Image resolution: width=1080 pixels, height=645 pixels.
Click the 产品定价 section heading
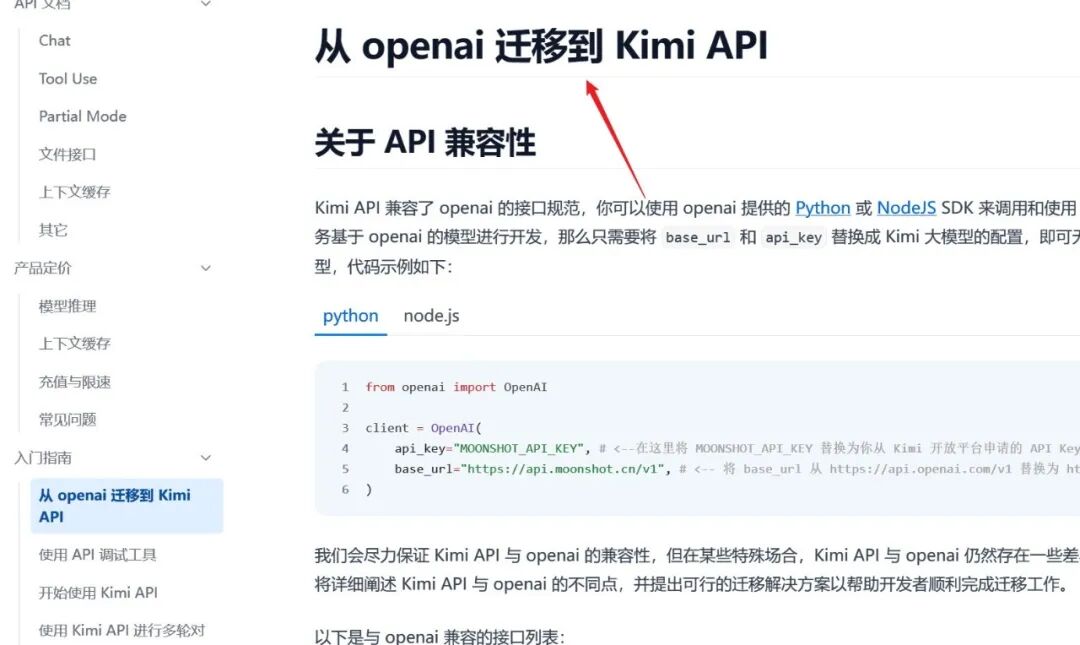pyautogui.click(x=43, y=268)
